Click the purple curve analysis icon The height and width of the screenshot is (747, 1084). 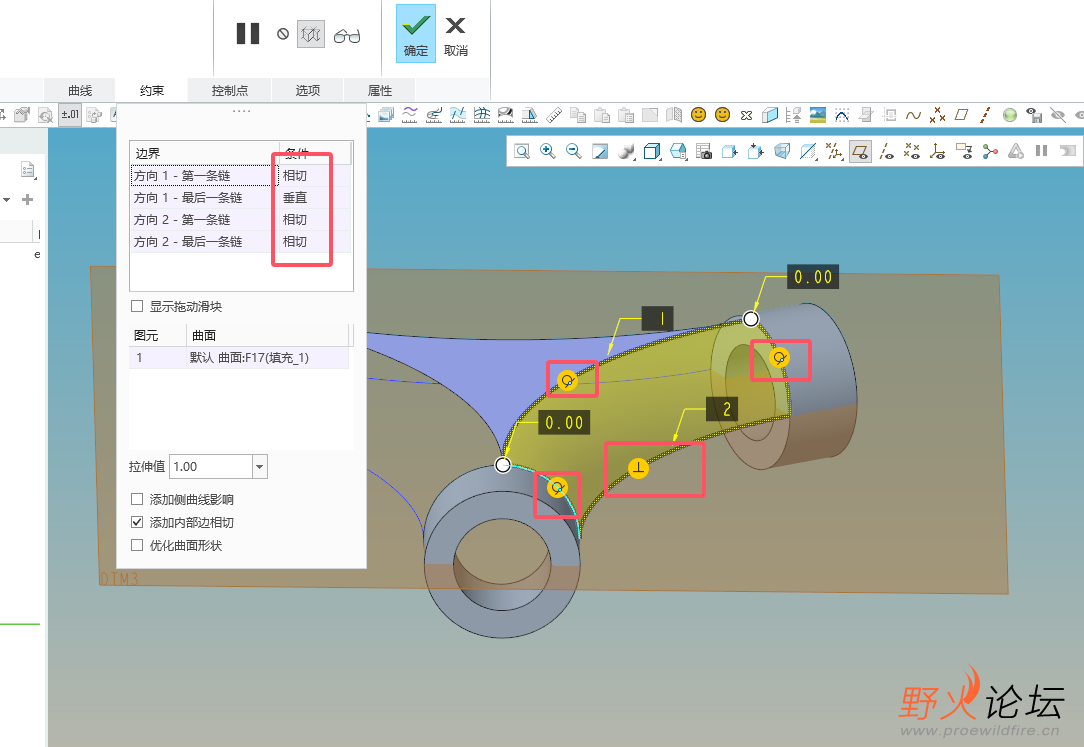tap(410, 114)
